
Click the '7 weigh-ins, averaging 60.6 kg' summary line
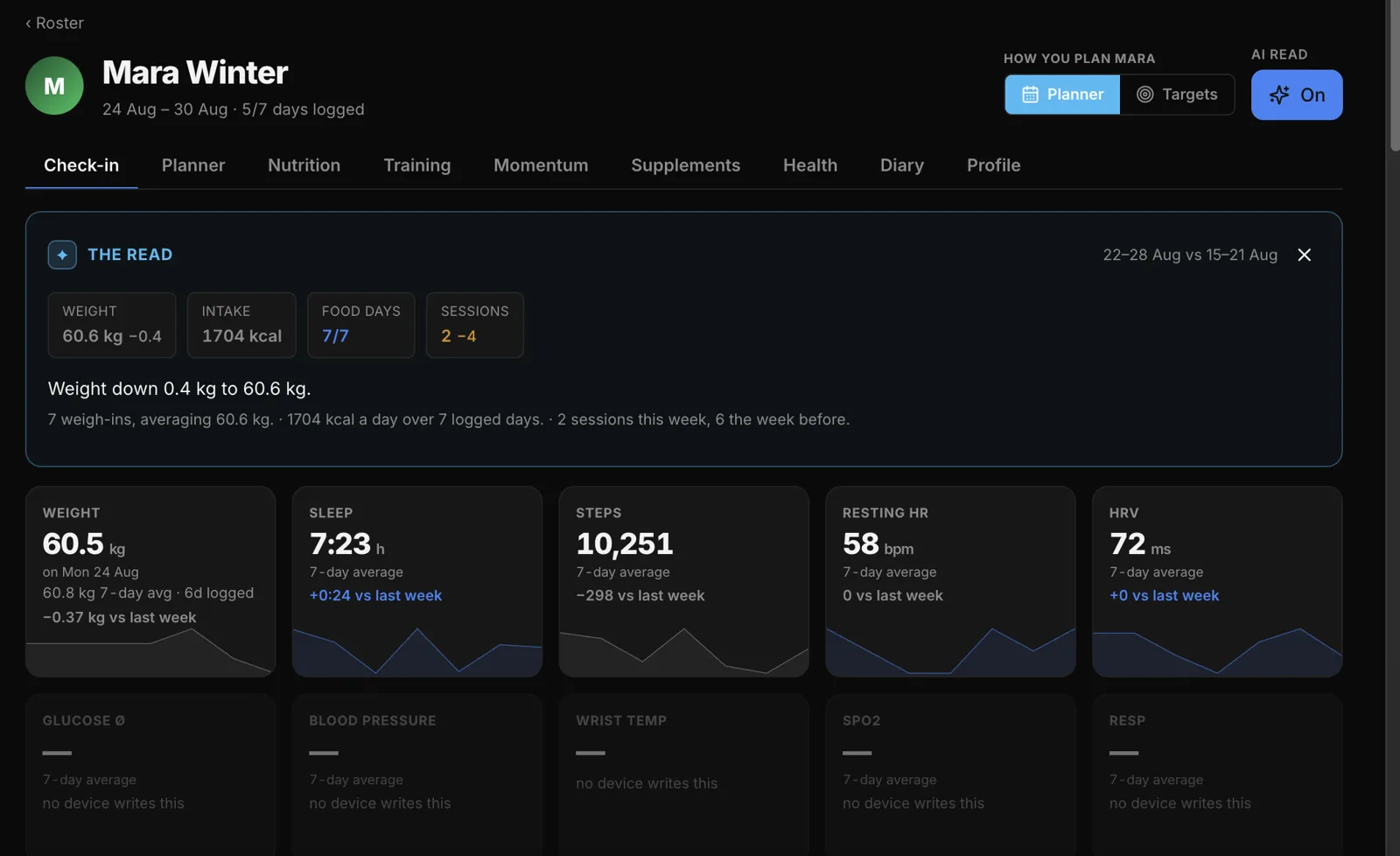(x=449, y=419)
